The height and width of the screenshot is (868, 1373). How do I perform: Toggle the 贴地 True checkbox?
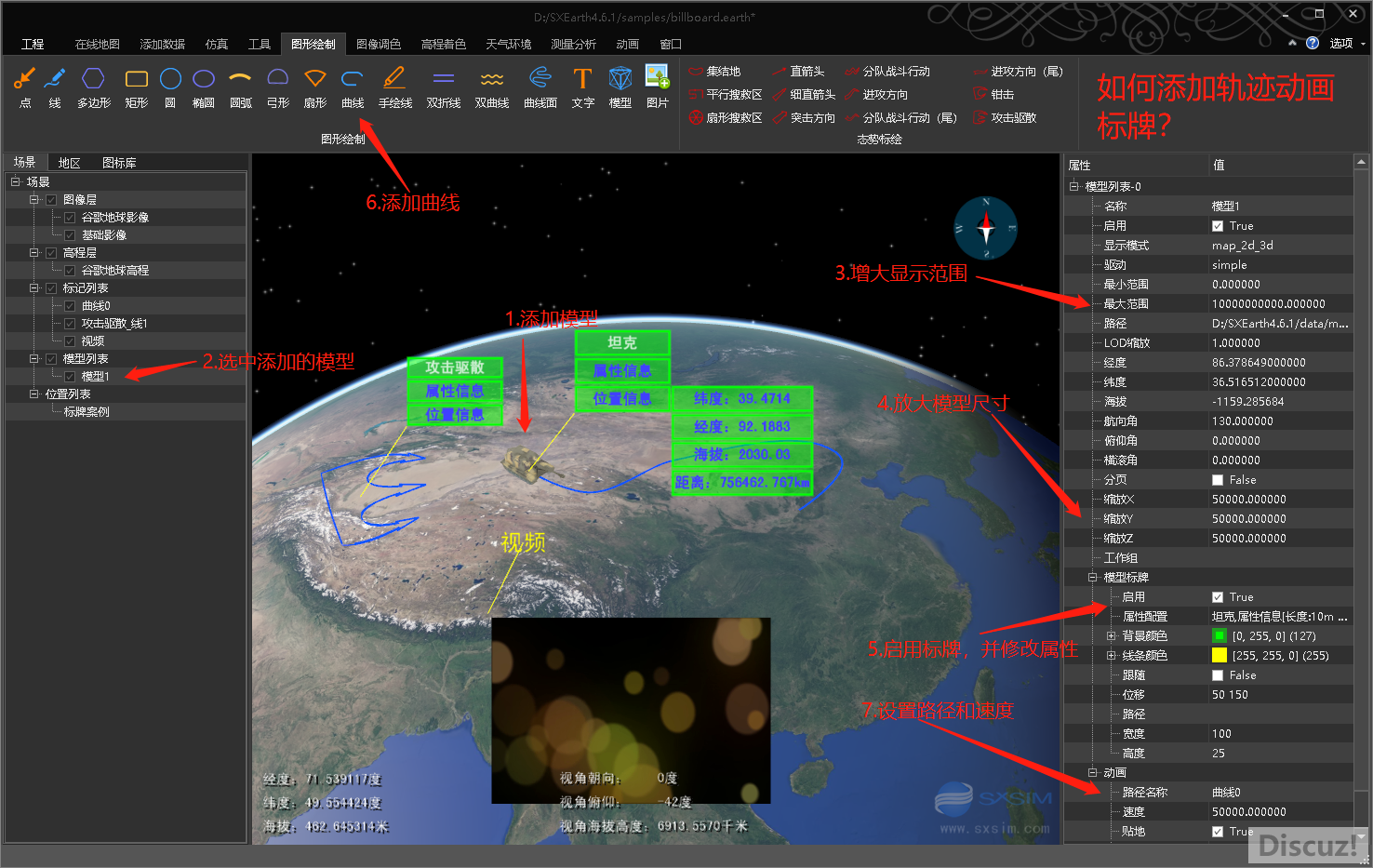coord(1218,832)
